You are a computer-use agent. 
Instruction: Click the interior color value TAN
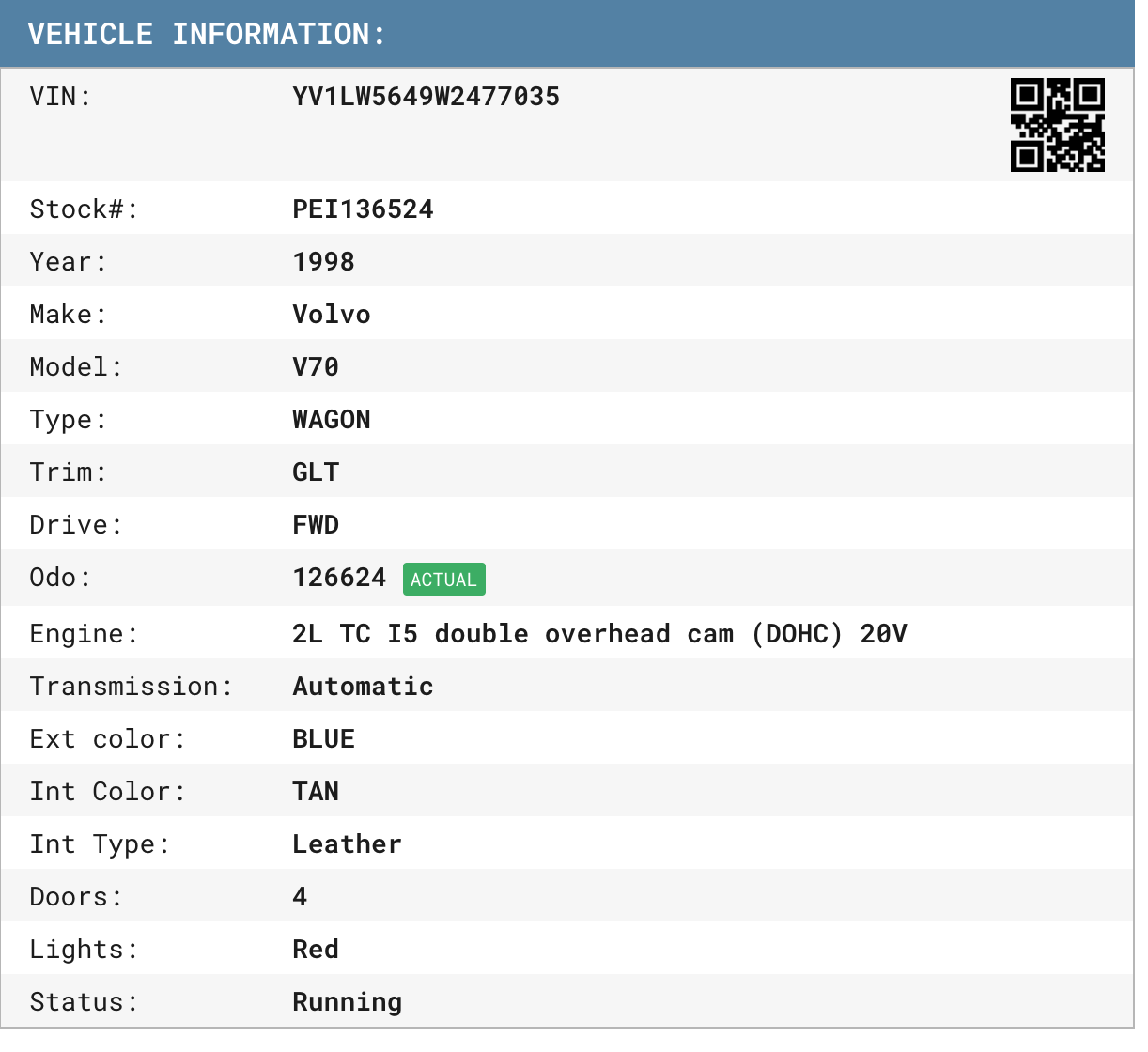click(316, 792)
